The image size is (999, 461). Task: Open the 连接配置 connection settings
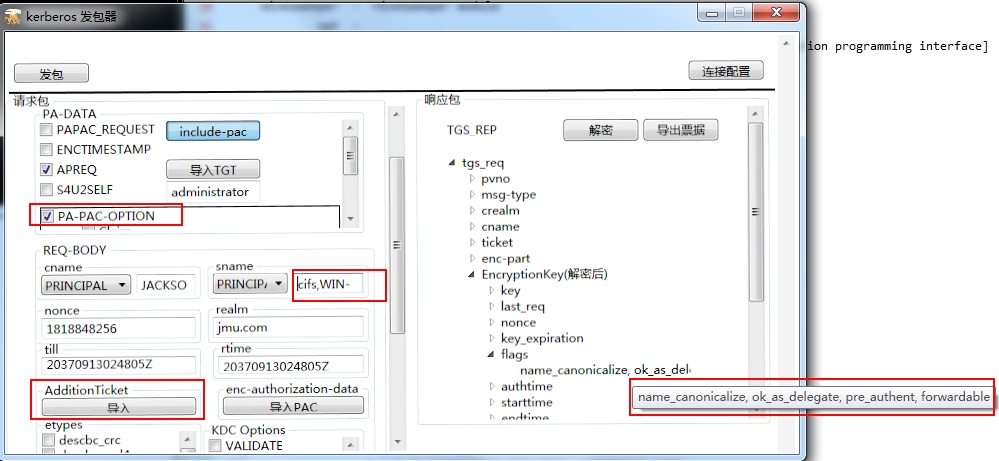726,71
